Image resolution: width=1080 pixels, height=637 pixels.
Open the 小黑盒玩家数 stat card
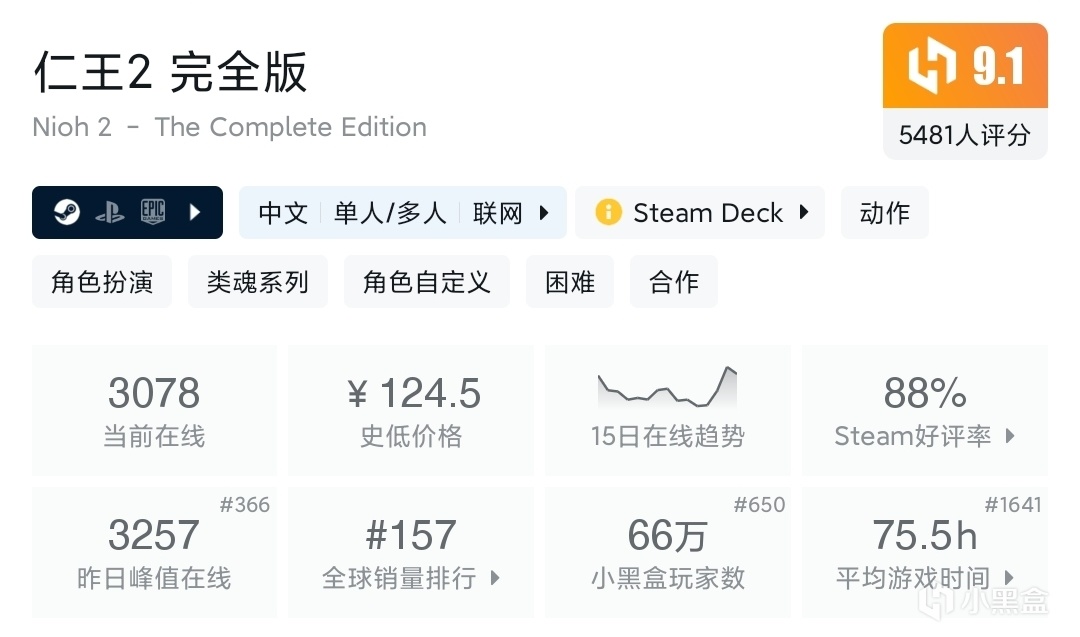[667, 552]
